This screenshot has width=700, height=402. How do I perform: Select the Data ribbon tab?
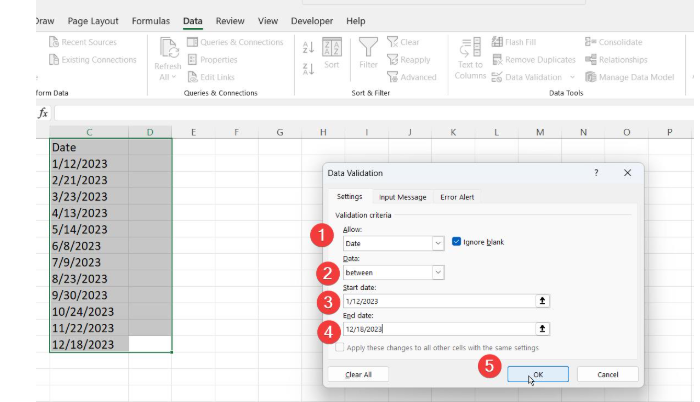192,21
